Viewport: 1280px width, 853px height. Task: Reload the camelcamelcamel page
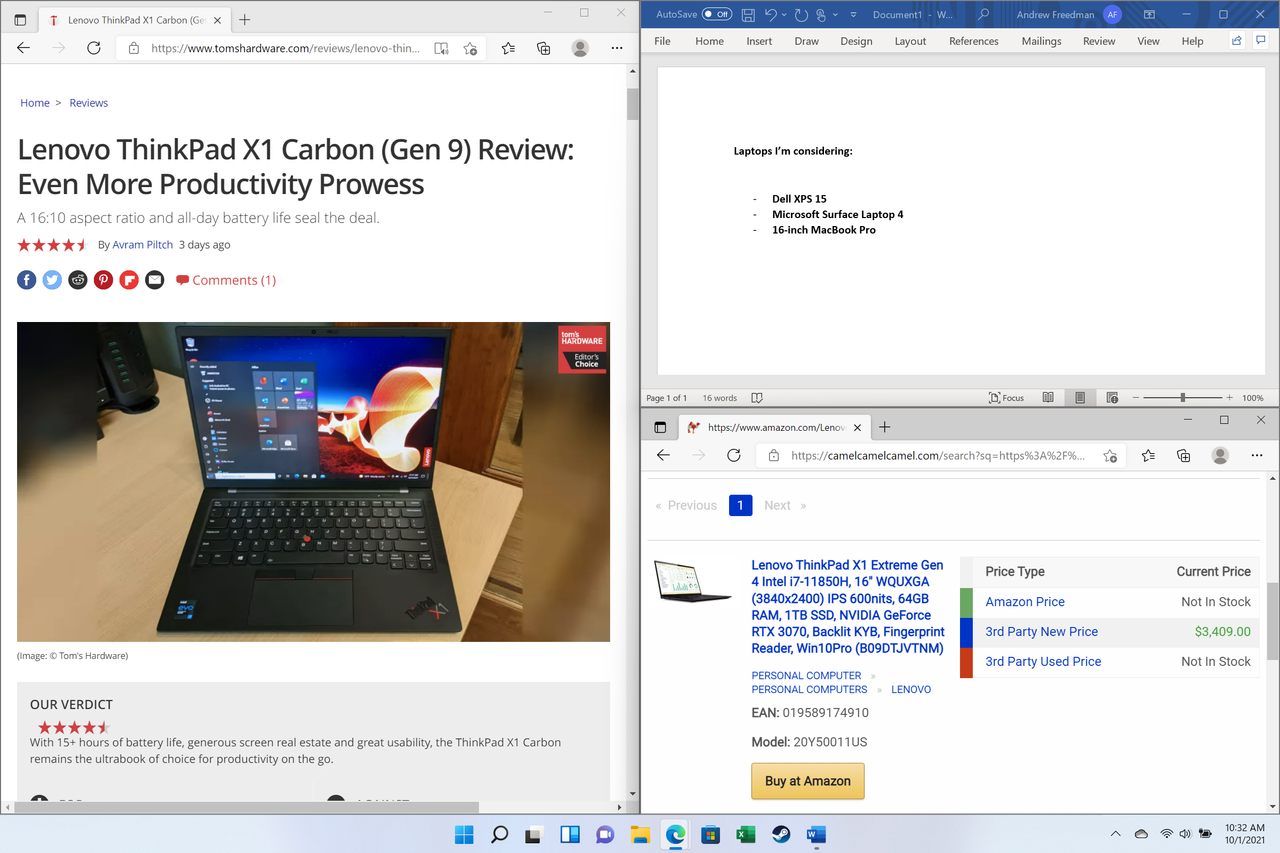point(734,455)
